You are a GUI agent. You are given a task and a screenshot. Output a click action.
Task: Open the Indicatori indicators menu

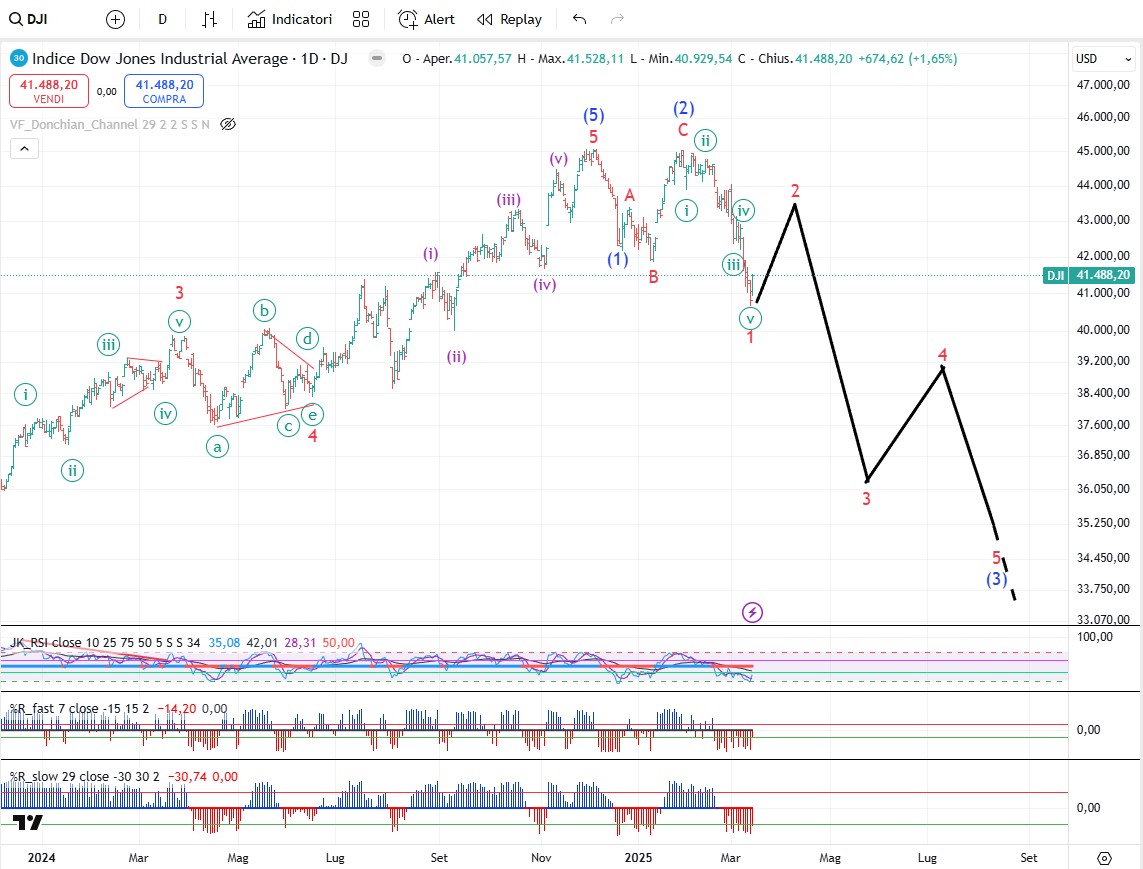(x=290, y=20)
